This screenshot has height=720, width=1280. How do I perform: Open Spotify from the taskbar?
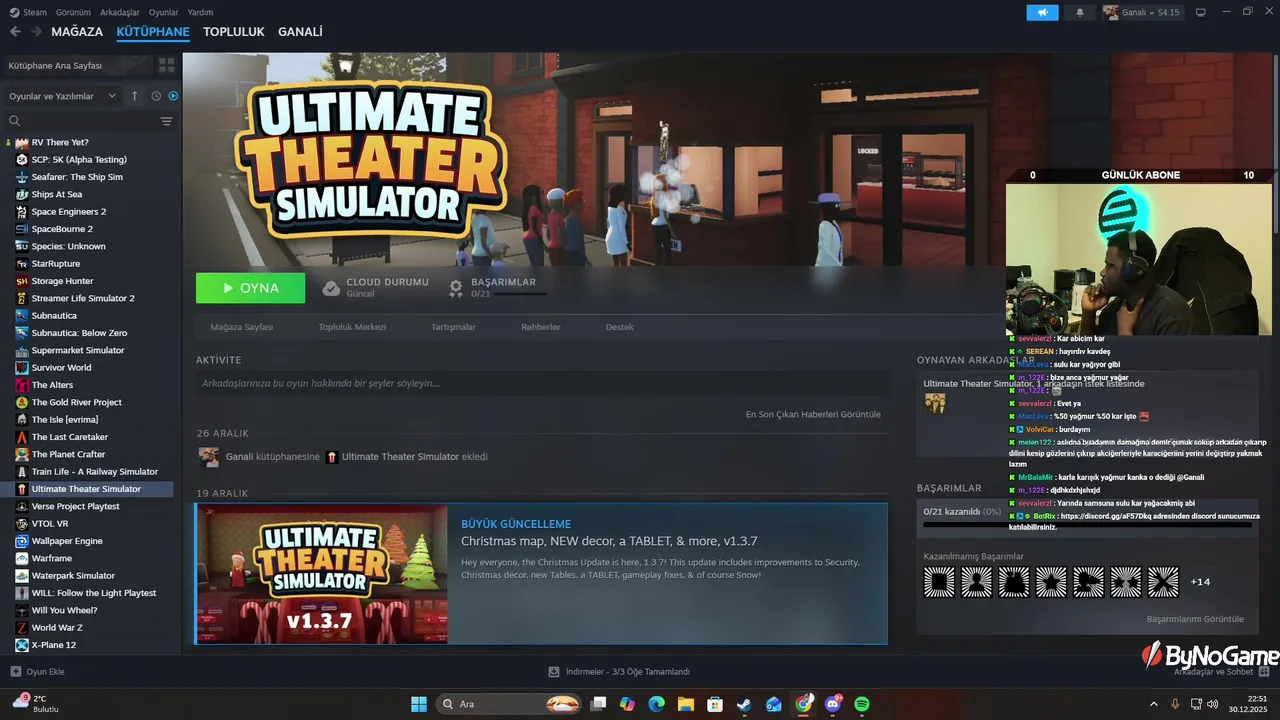(x=862, y=704)
